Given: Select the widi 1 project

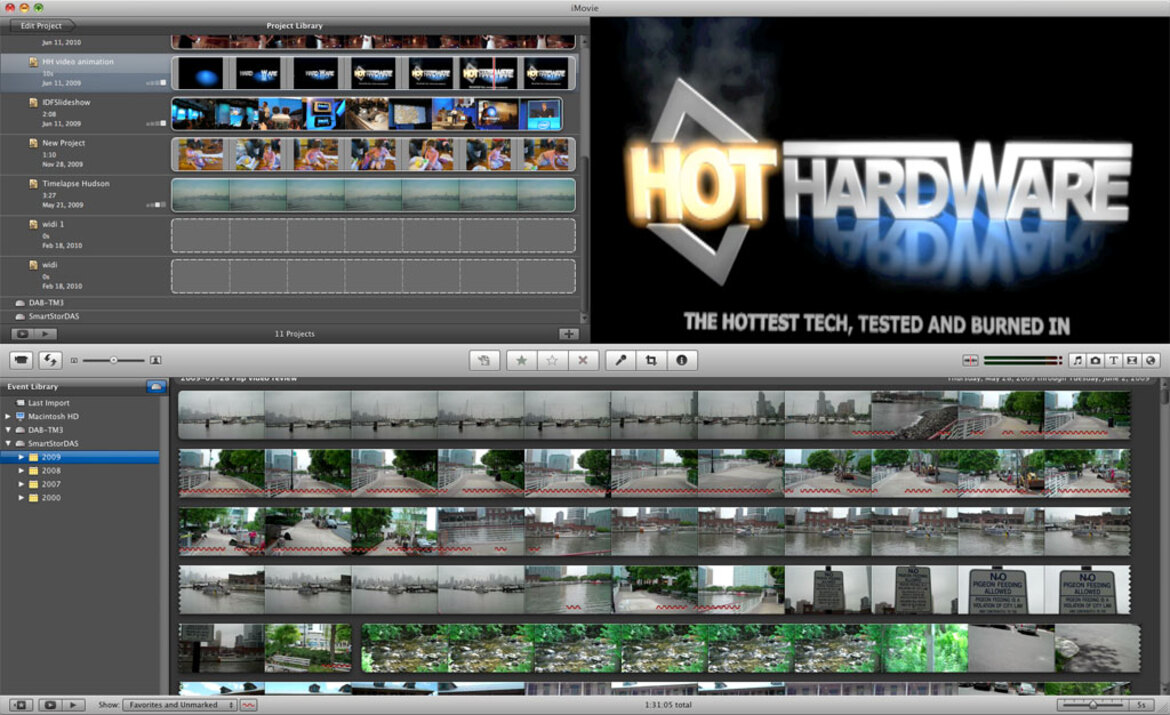Looking at the screenshot, I should [x=85, y=234].
